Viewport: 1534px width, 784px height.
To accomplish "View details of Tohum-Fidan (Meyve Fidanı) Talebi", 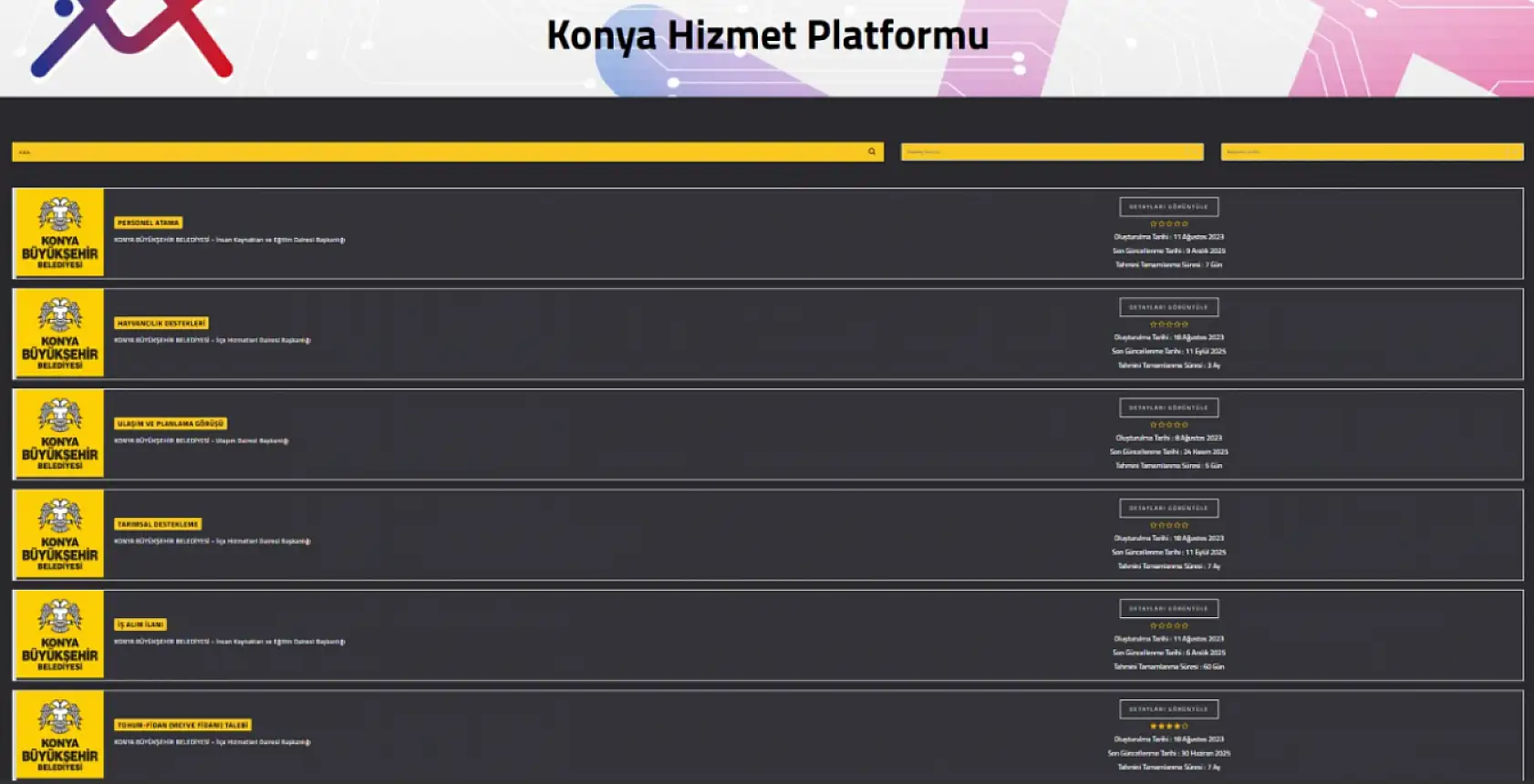I will click(x=1169, y=708).
